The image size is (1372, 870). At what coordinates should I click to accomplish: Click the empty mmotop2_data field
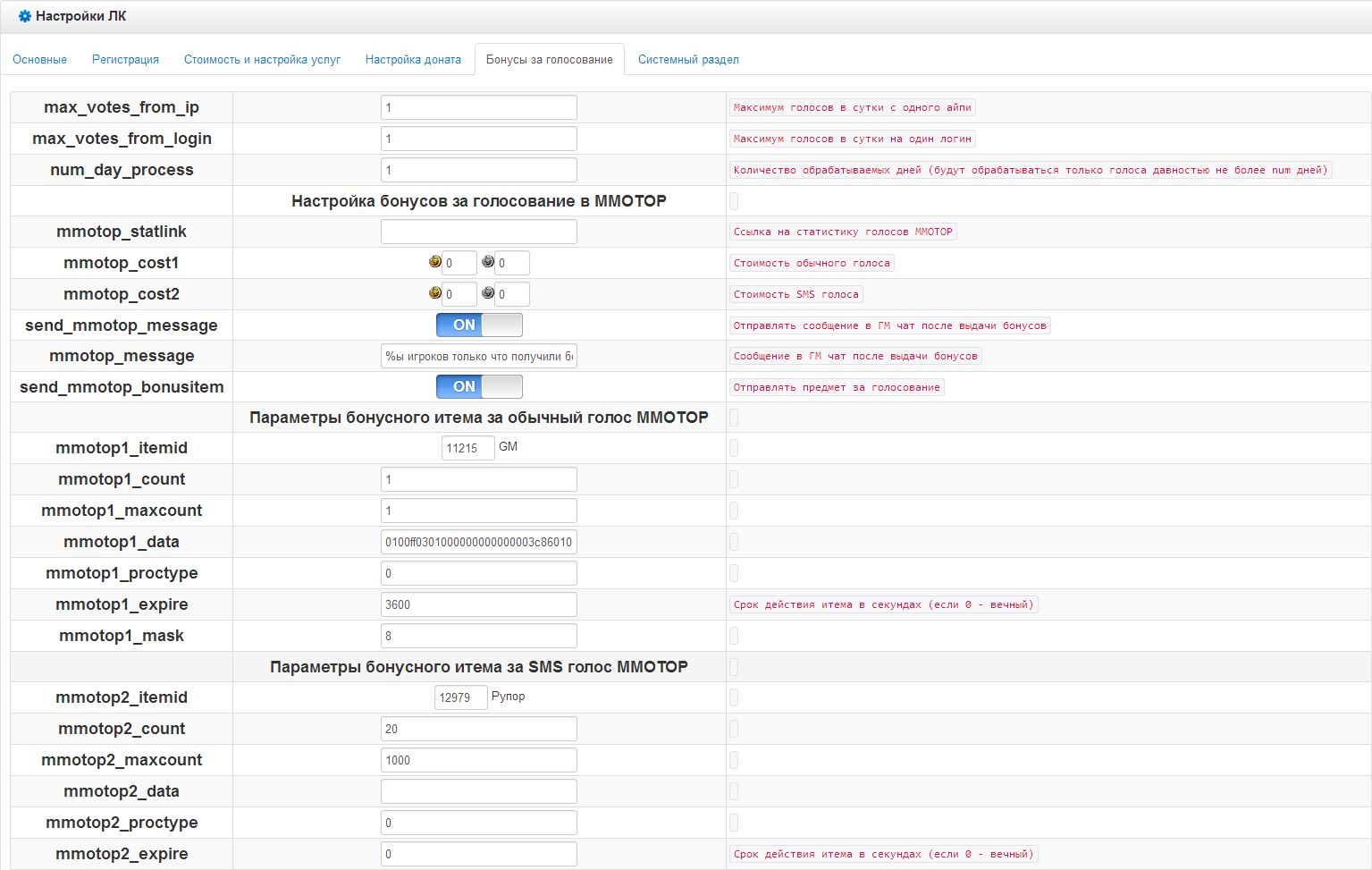(479, 791)
